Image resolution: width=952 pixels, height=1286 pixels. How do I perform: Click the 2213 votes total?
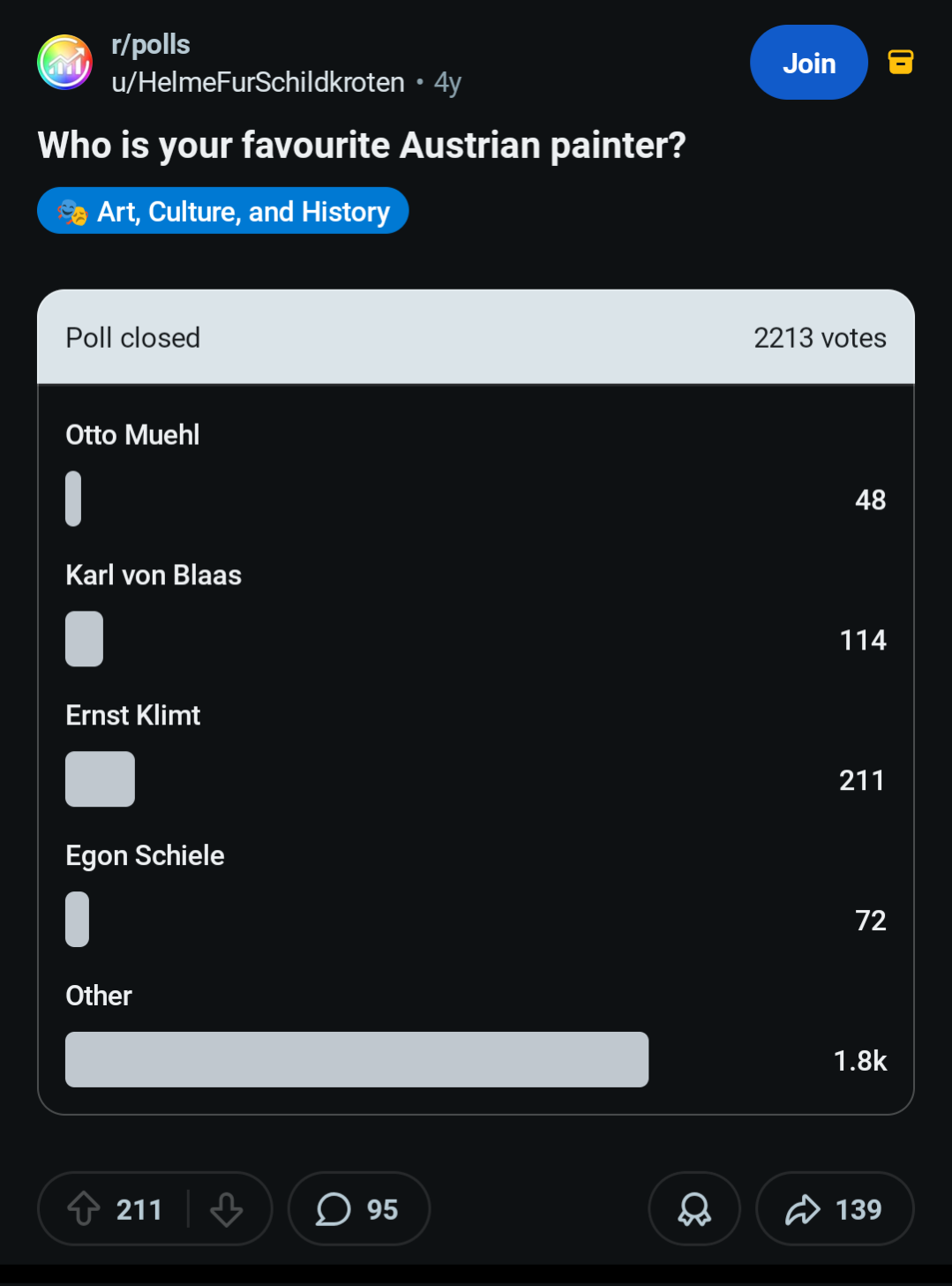point(820,338)
